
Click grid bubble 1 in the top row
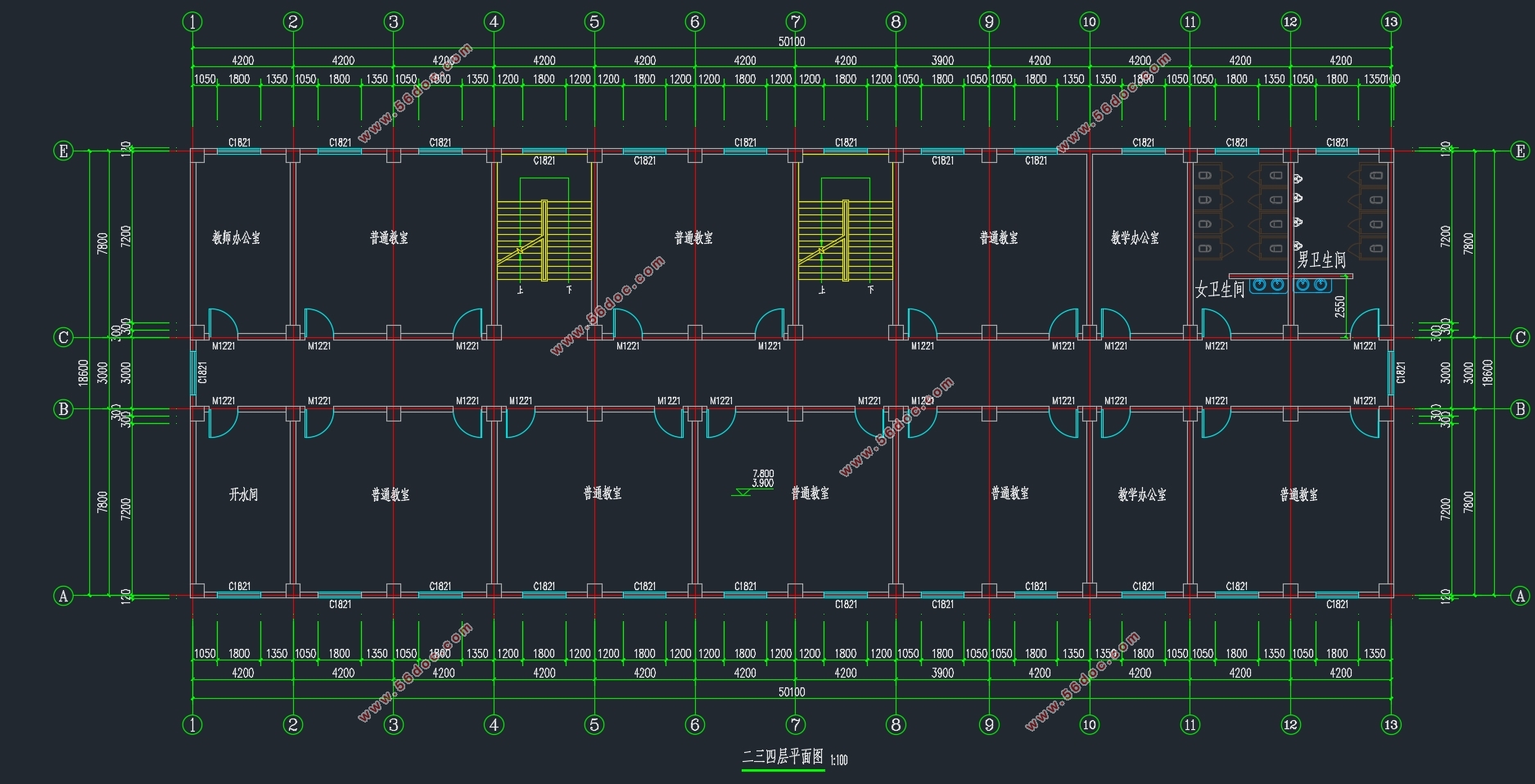pyautogui.click(x=192, y=22)
